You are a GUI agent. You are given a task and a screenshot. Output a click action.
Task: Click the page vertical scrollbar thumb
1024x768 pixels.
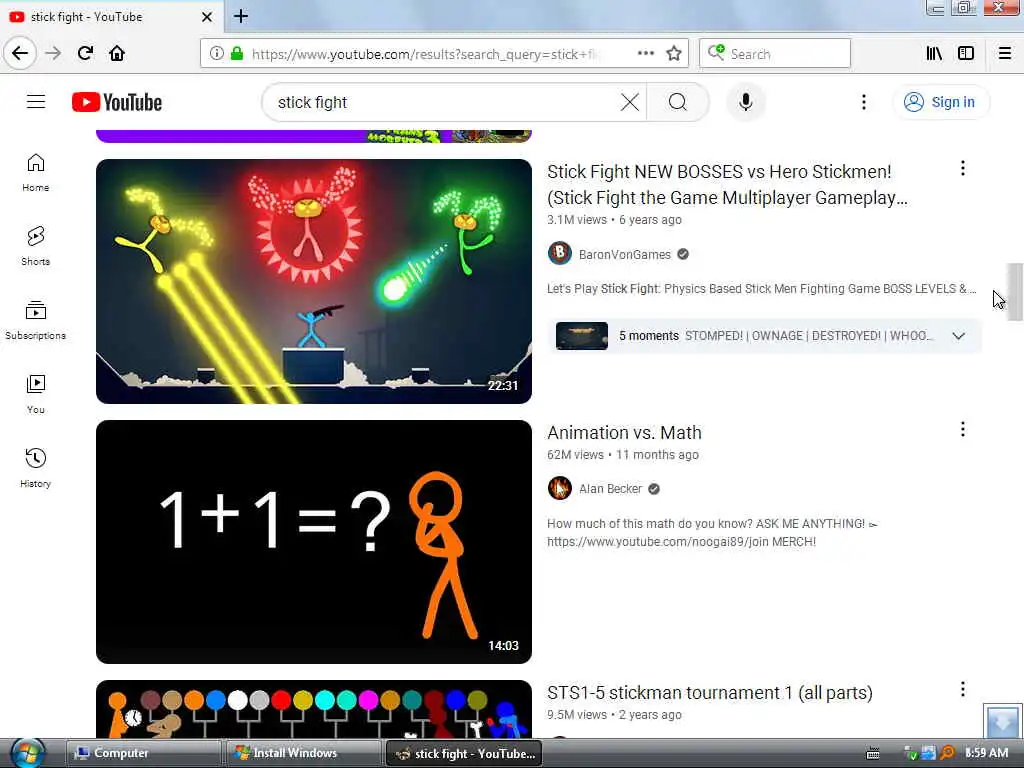coord(1014,291)
